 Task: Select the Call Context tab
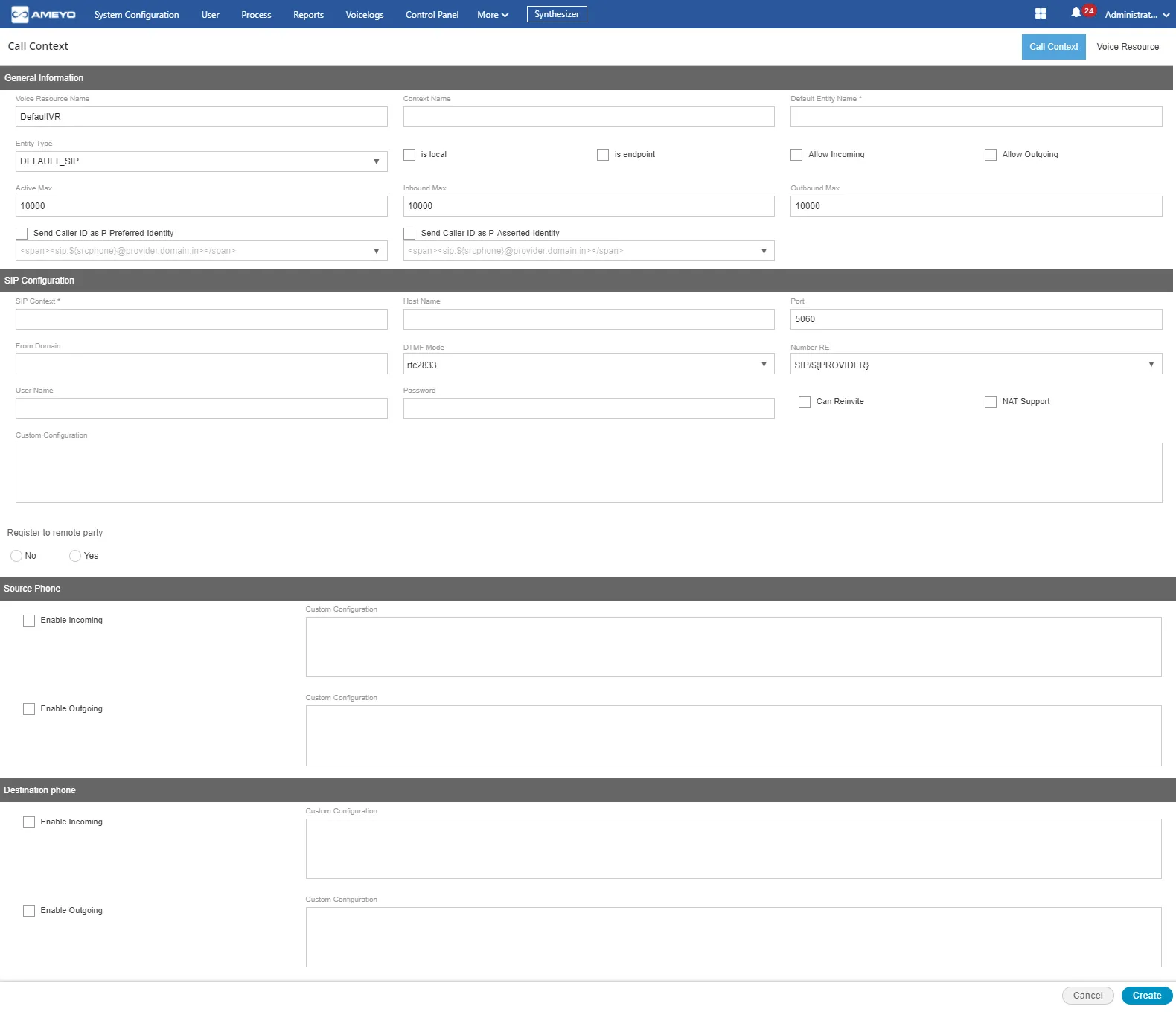pyautogui.click(x=1053, y=47)
